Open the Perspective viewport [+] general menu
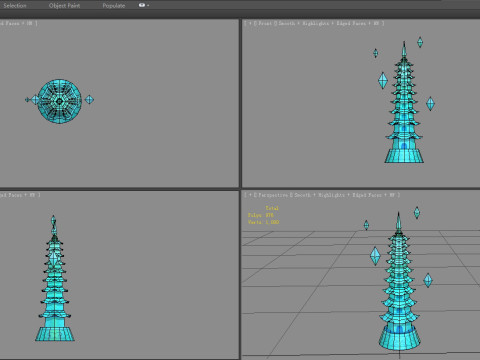480x360 pixels. click(x=250, y=195)
